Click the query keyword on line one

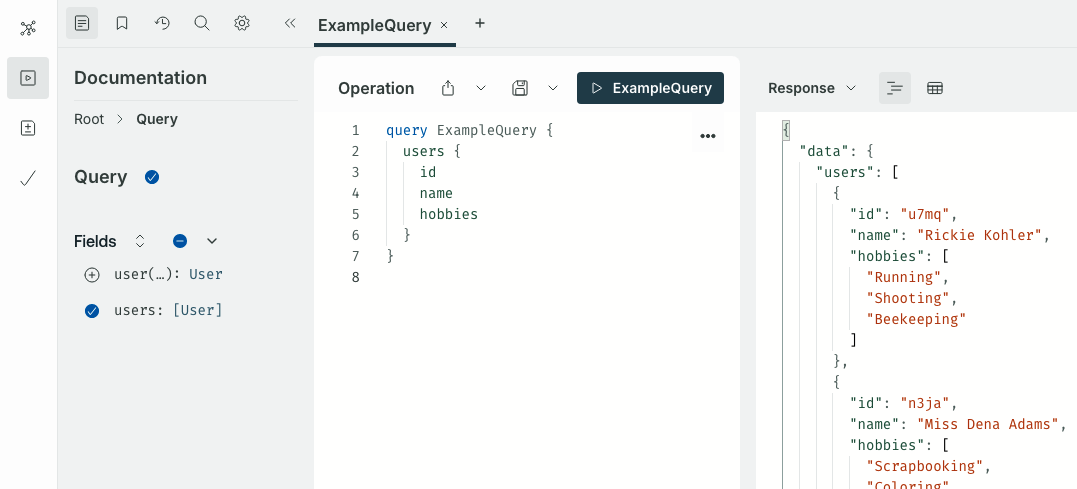click(407, 130)
